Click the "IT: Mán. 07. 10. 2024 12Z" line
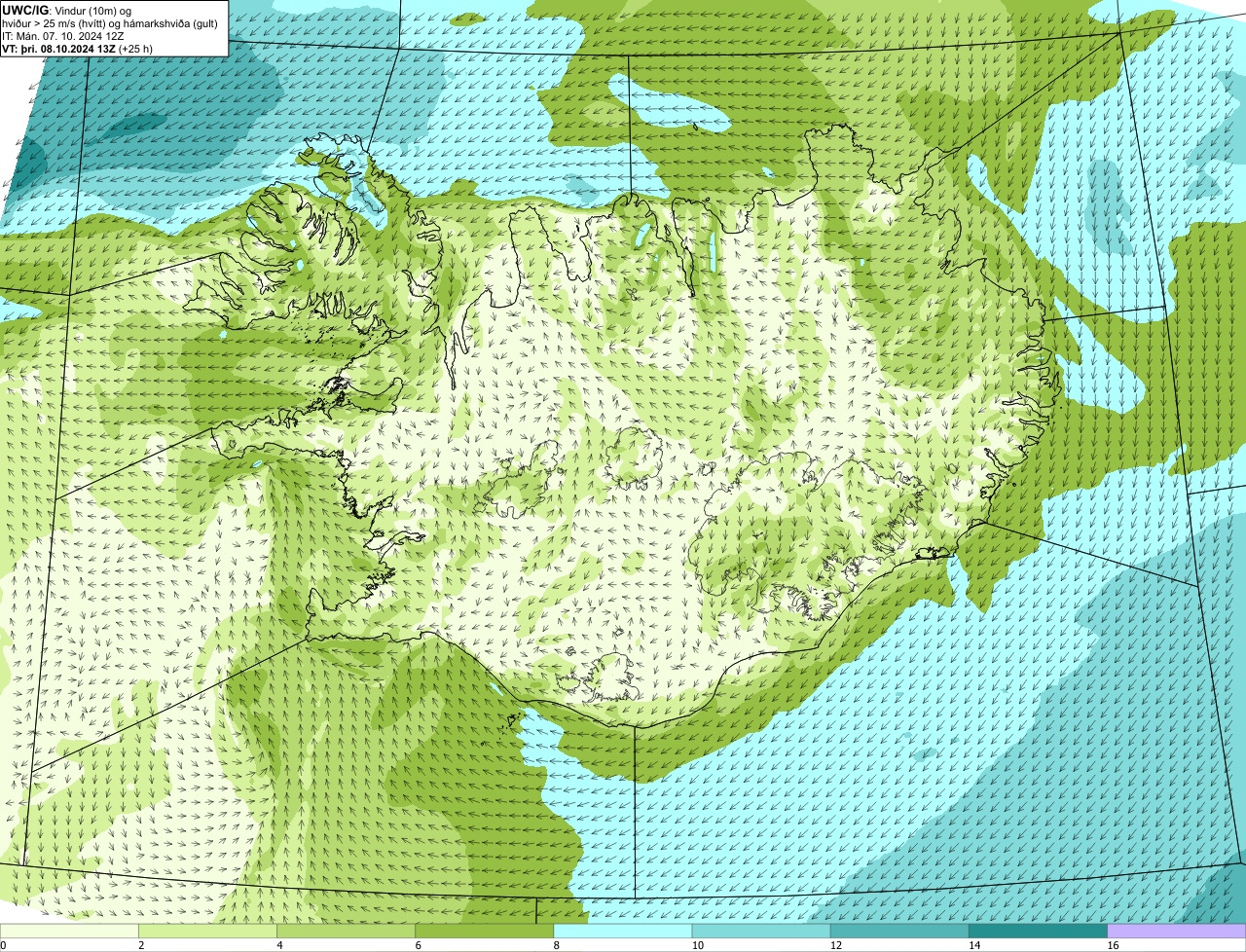Screen dimensions: 1246x952 tap(62, 36)
